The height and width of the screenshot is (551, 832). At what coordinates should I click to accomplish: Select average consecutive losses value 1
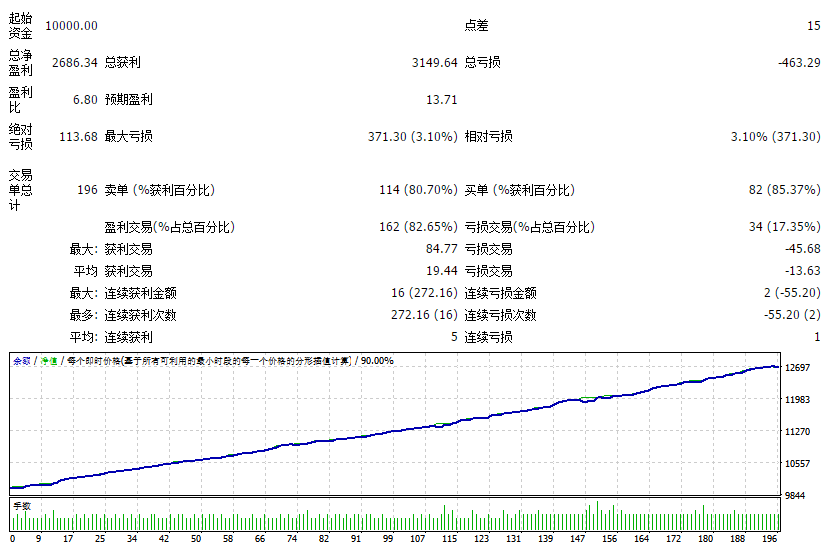point(817,337)
